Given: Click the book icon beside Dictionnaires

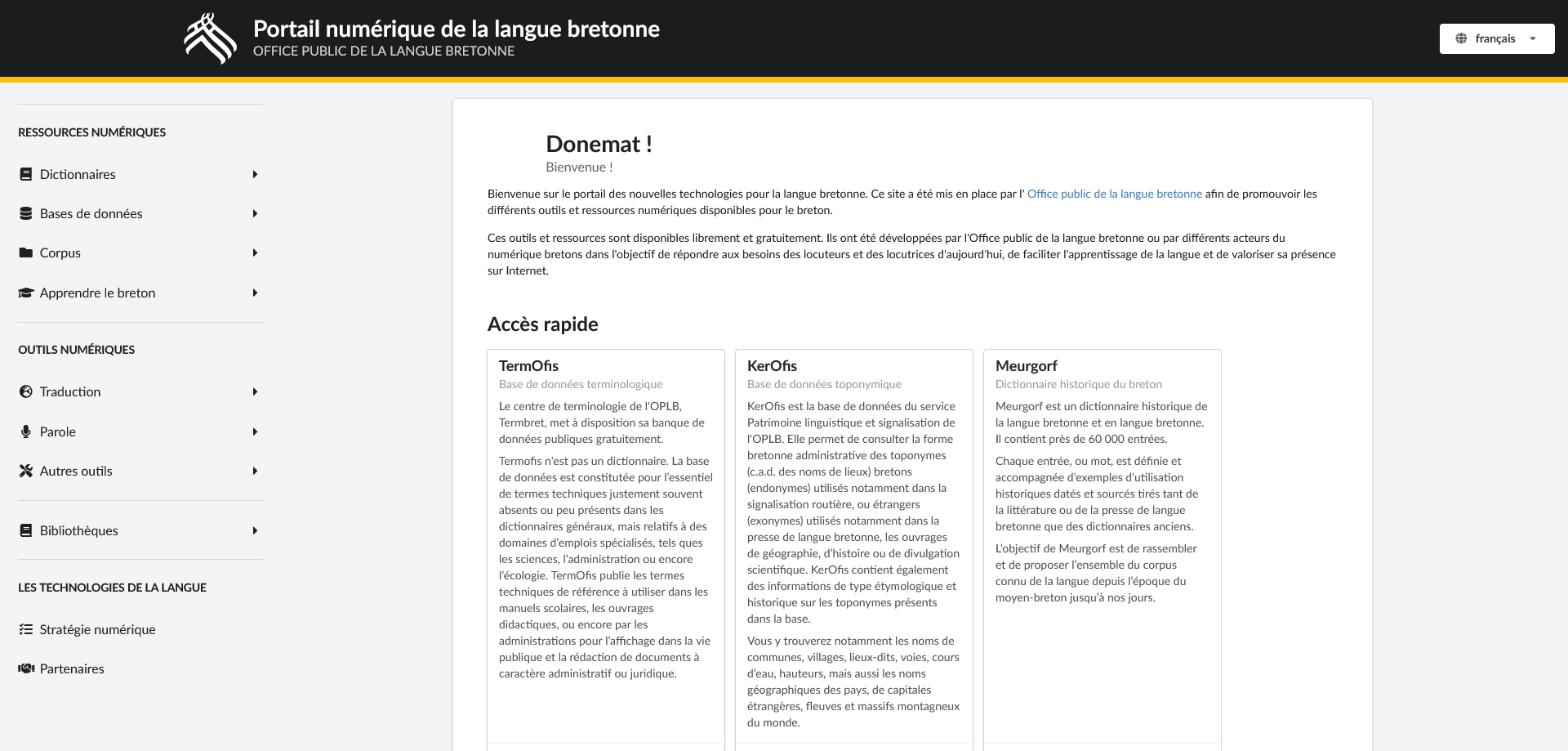Looking at the screenshot, I should (26, 174).
